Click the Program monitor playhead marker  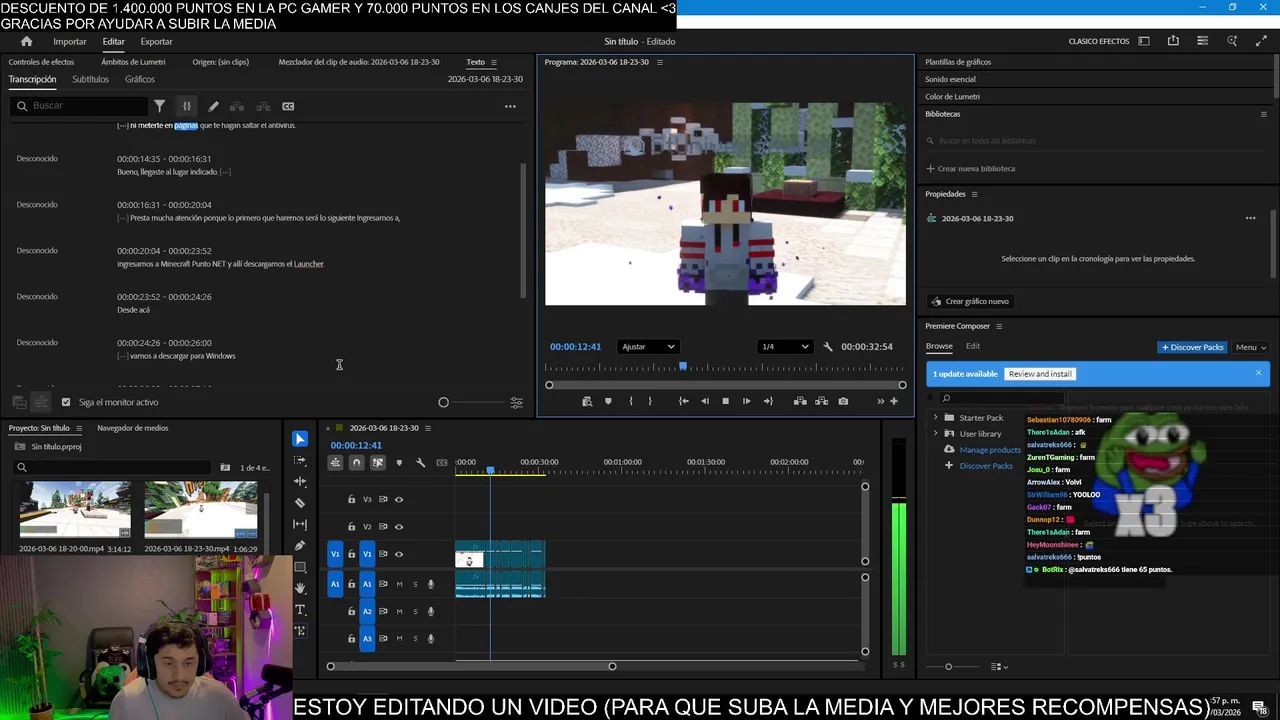pos(683,366)
